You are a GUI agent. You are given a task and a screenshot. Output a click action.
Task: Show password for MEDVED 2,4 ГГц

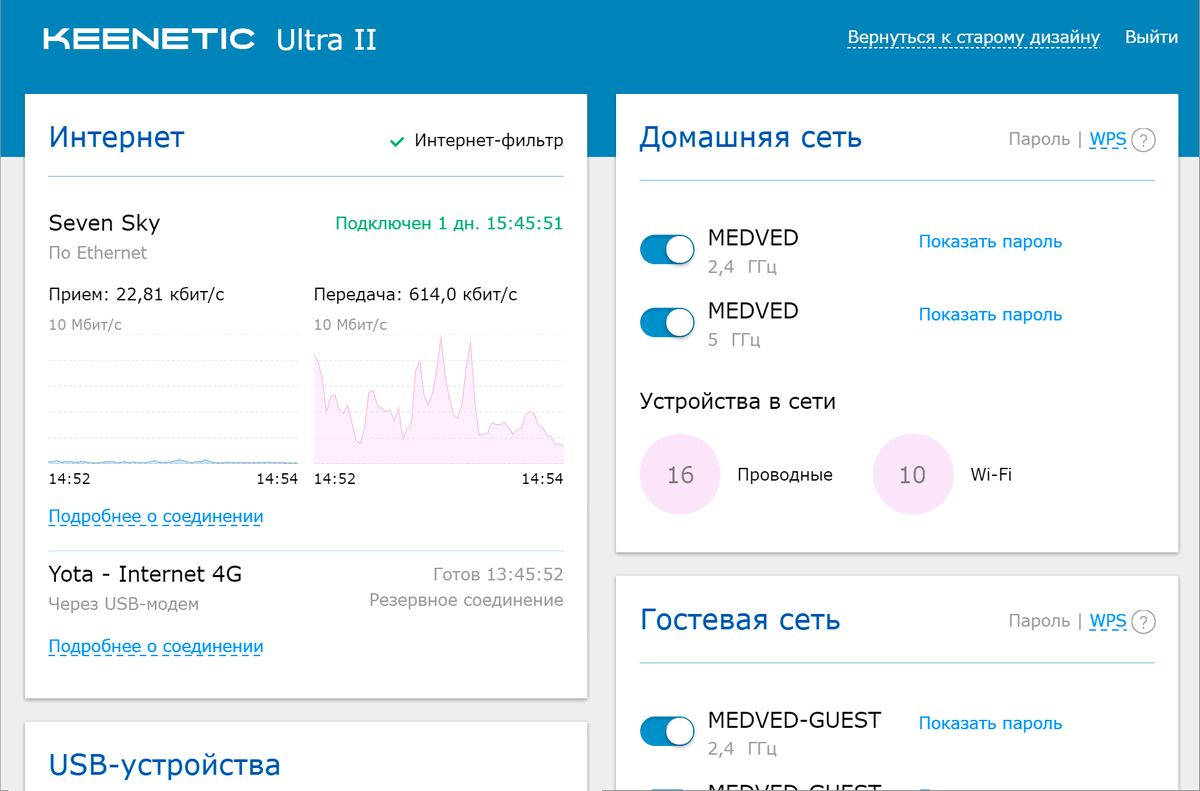pos(990,242)
